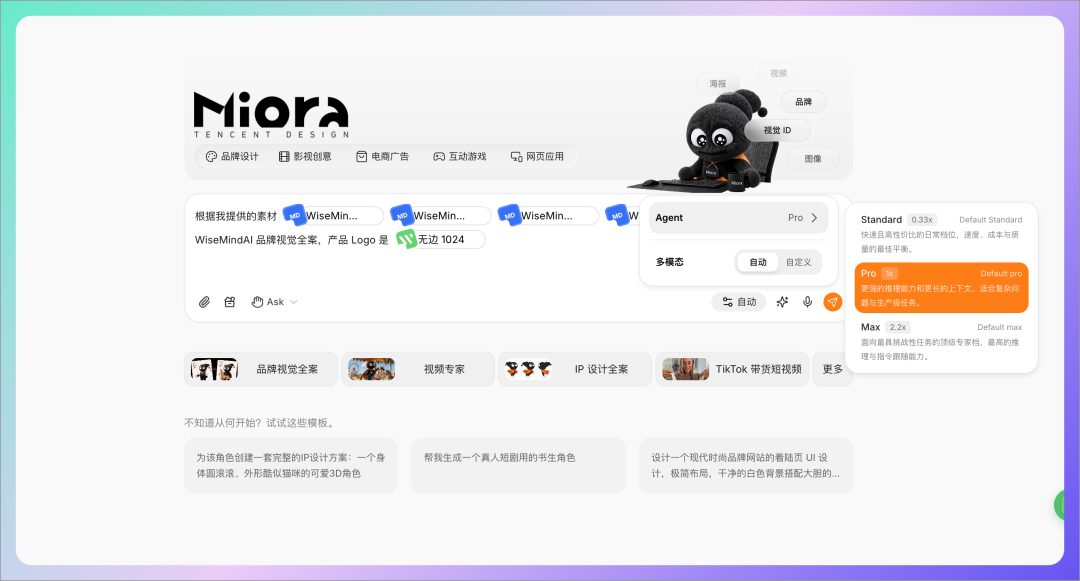Click the devices icon on 网页应用
Screen dimensions: 1080x581
517,157
